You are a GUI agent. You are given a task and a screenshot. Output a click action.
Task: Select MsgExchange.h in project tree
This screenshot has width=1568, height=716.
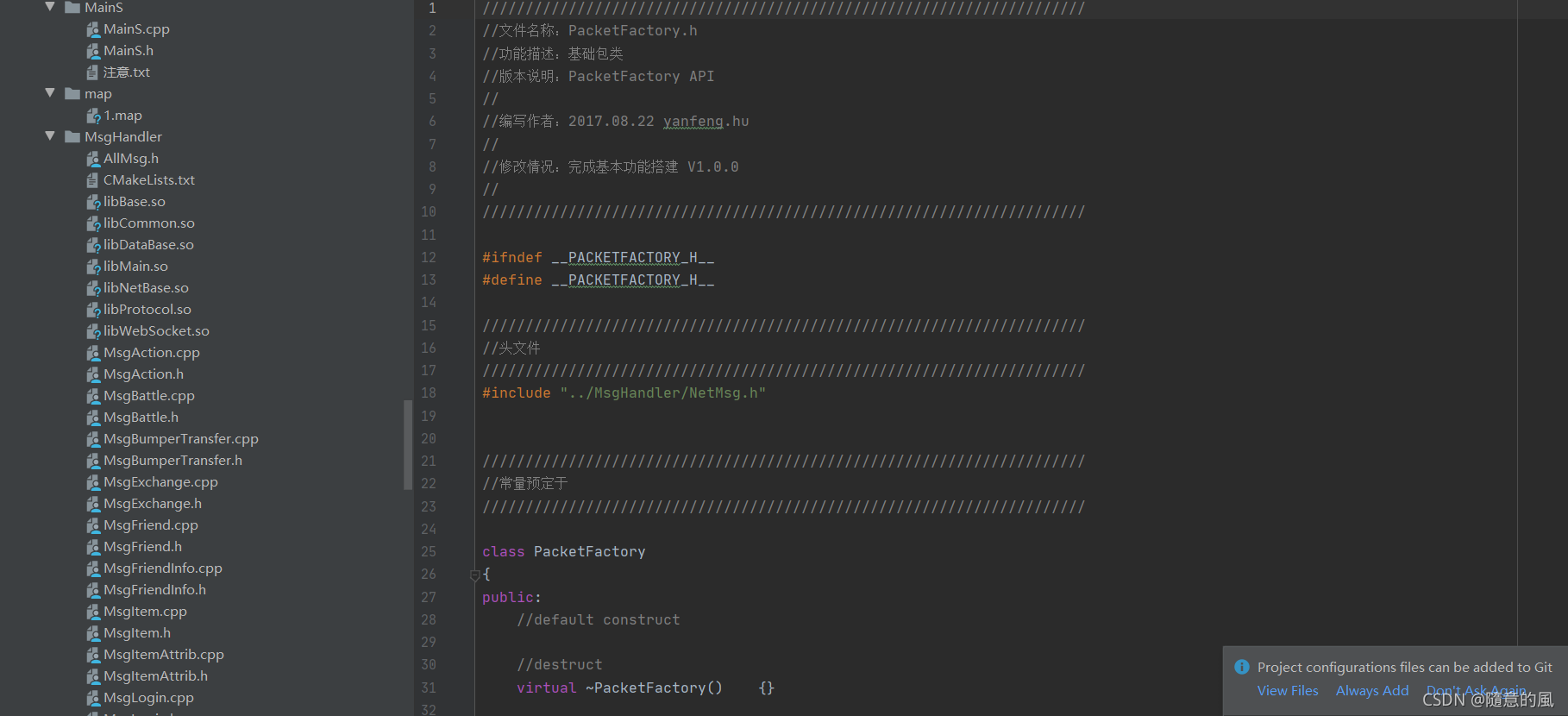pyautogui.click(x=153, y=504)
